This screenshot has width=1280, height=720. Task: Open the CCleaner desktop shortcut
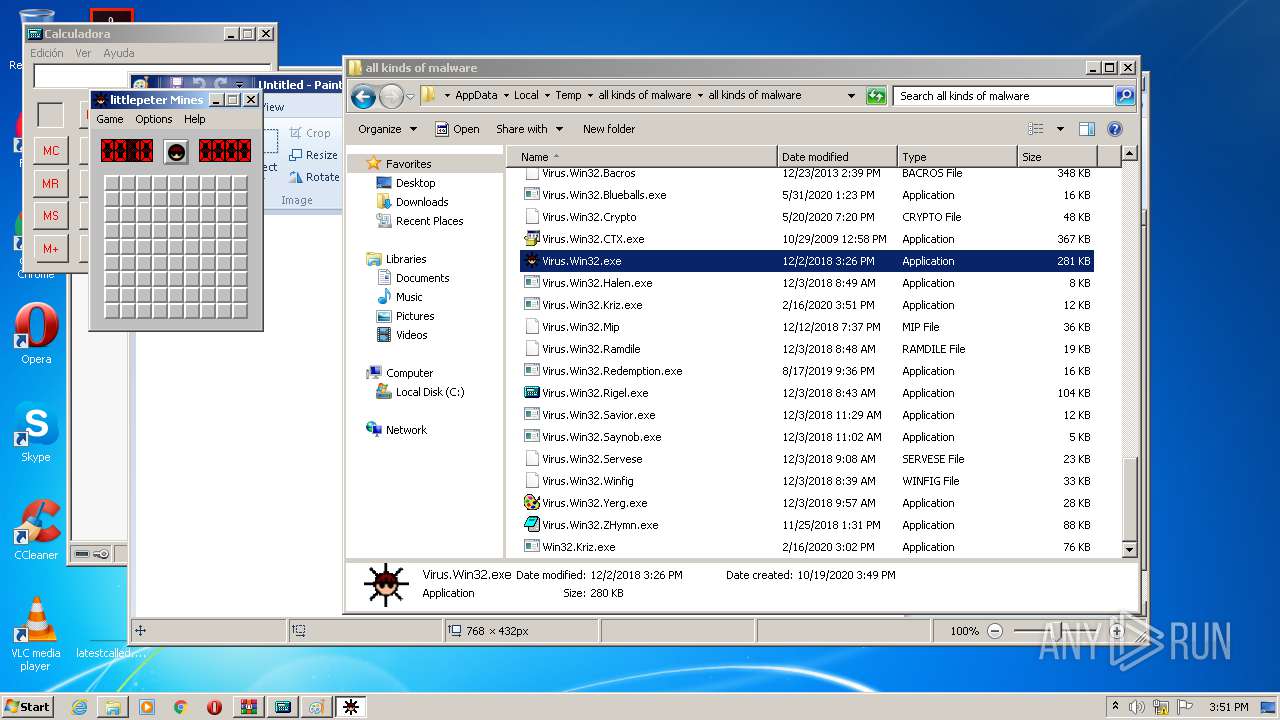pyautogui.click(x=36, y=530)
